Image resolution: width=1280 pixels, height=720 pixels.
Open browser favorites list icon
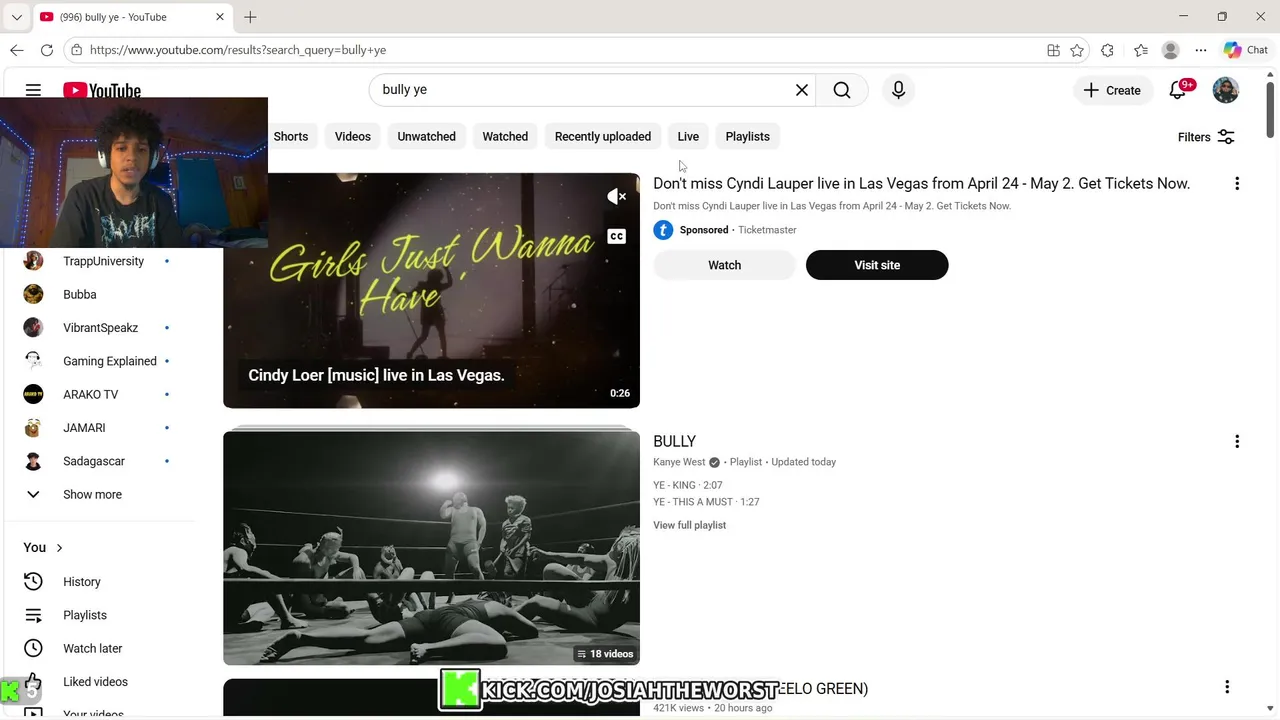coord(1141,50)
